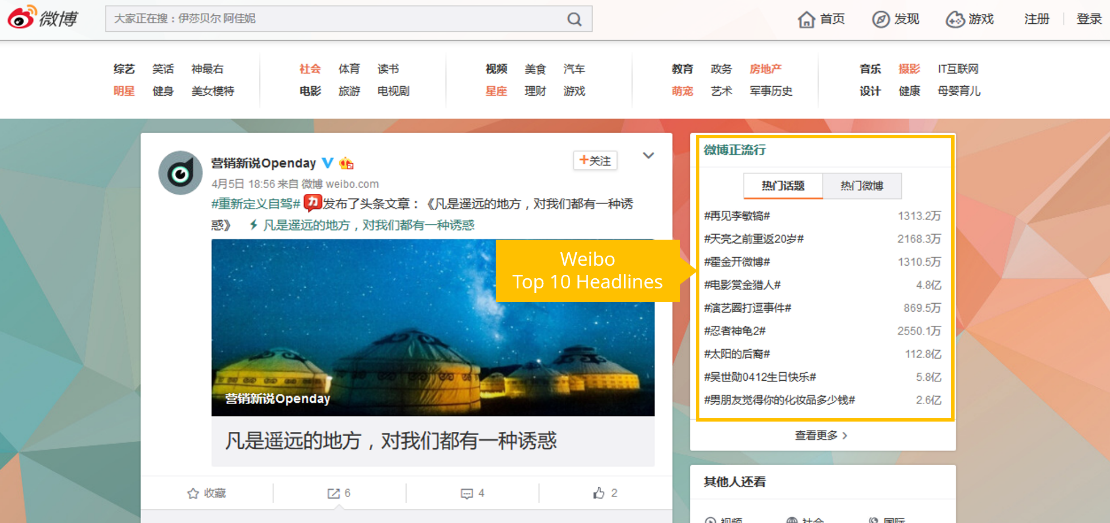This screenshot has width=1110, height=523.
Task: Select the IT互联网 category
Action: (x=958, y=69)
